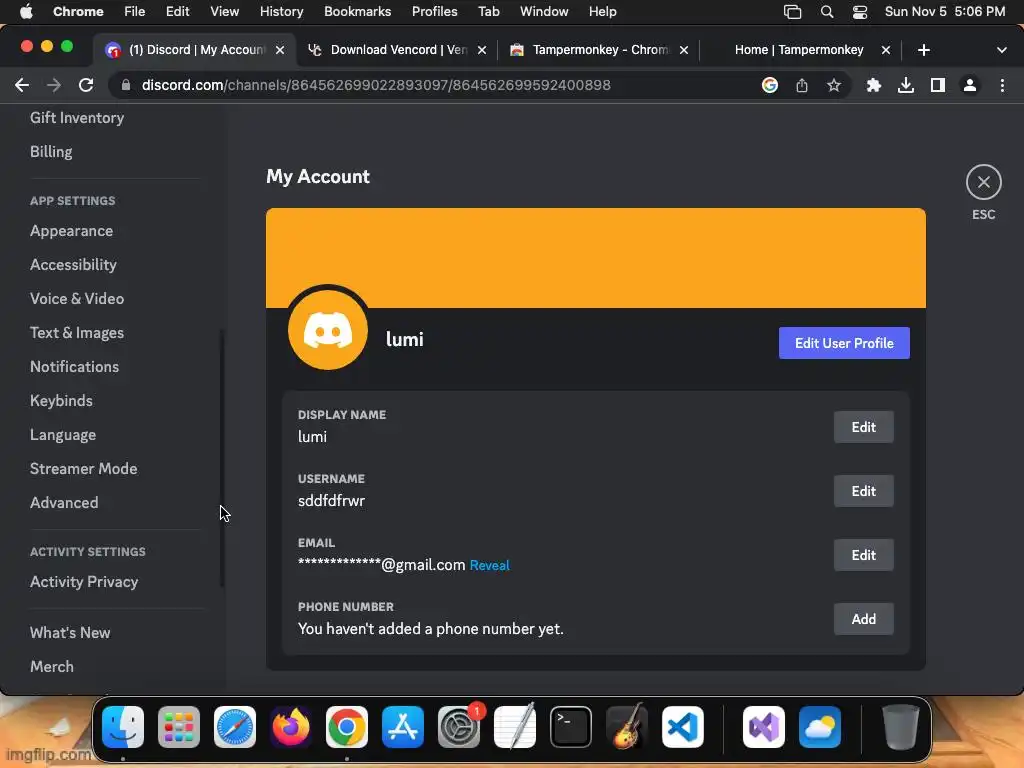Open Spotlight search in menu bar

click(x=827, y=12)
